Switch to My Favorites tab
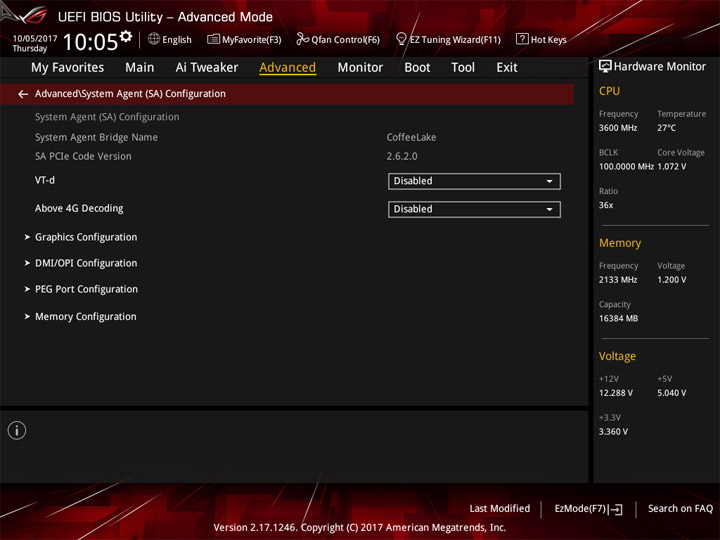 coord(68,68)
